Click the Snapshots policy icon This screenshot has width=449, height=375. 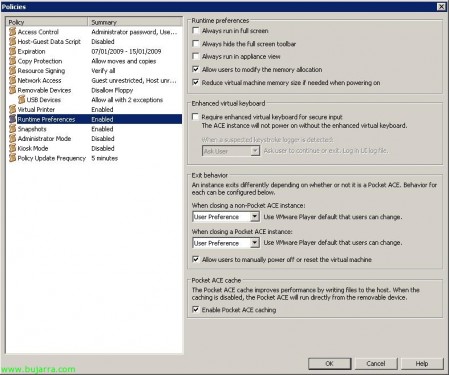12,129
